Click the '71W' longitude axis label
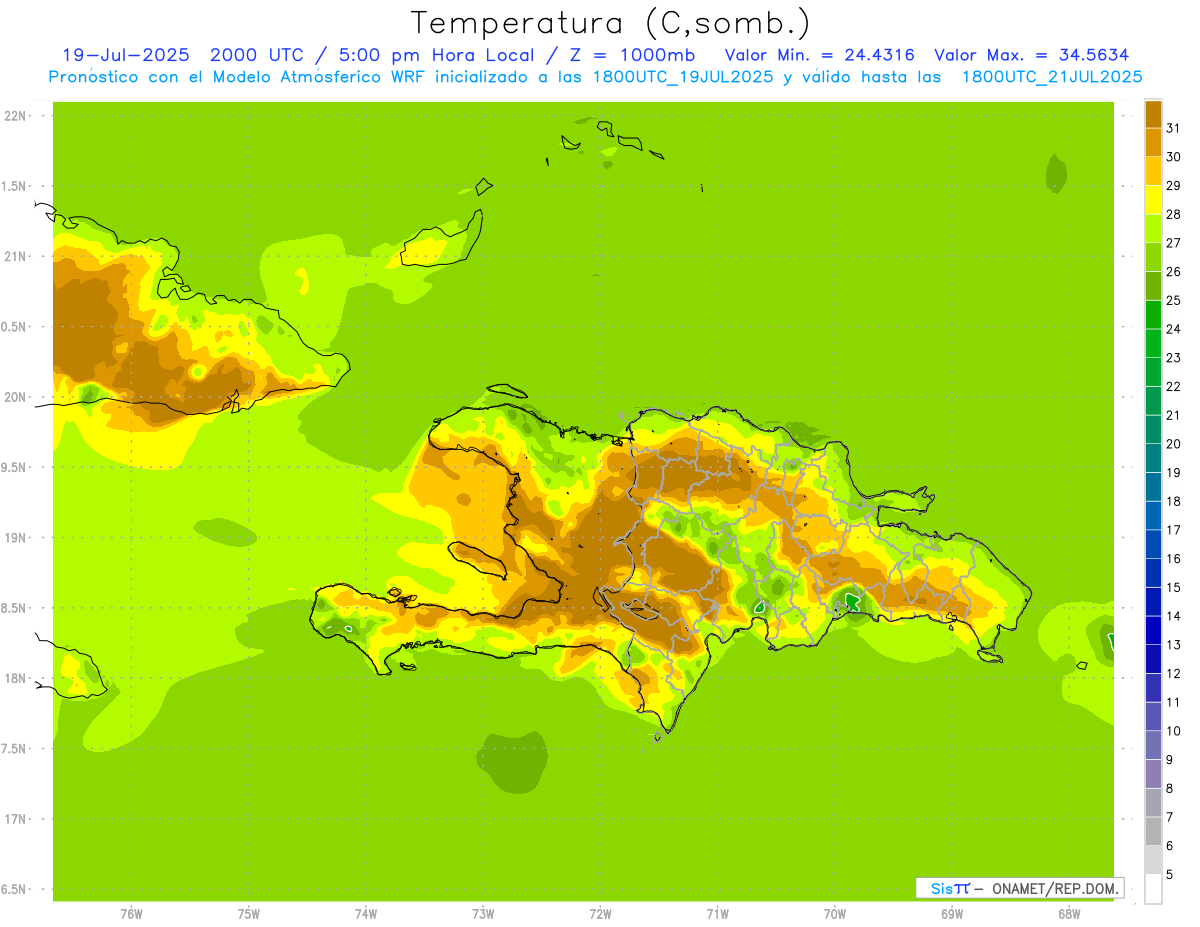1200x927 pixels. (x=717, y=914)
